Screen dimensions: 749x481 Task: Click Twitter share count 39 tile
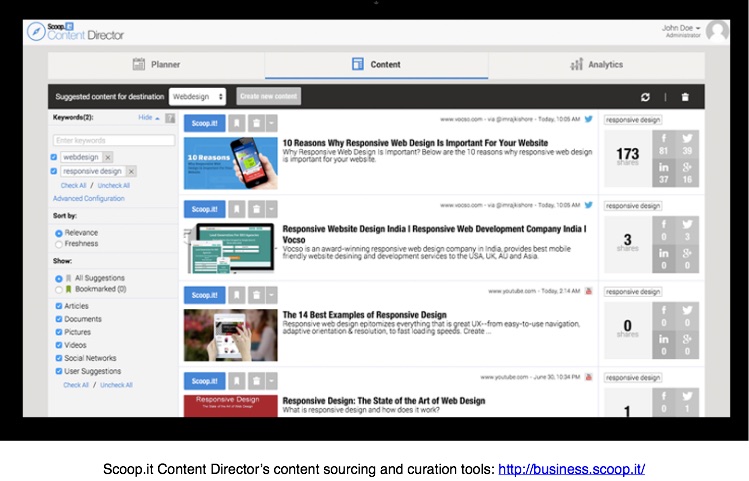pyautogui.click(x=687, y=144)
